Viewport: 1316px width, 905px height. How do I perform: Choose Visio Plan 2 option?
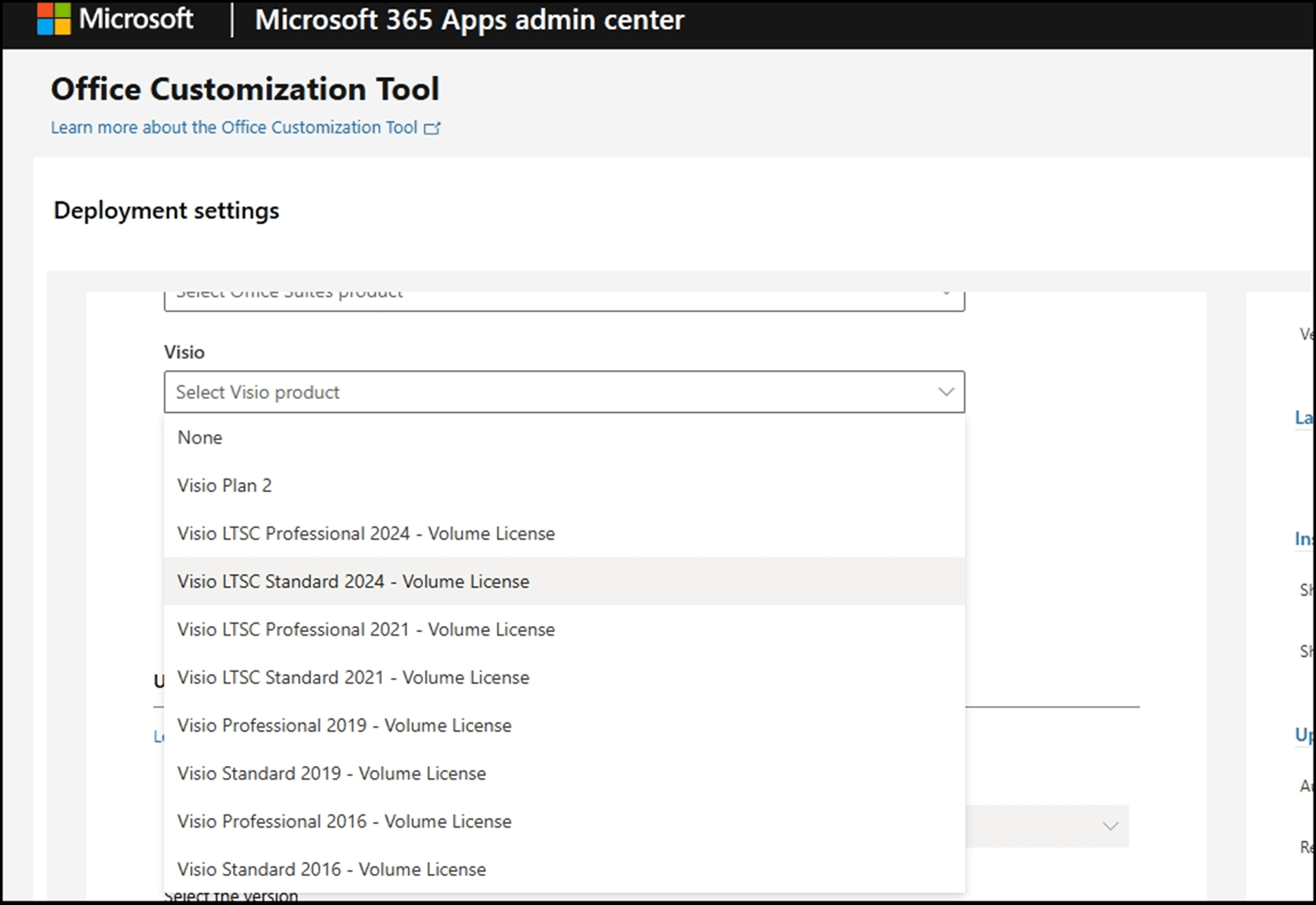pyautogui.click(x=224, y=485)
